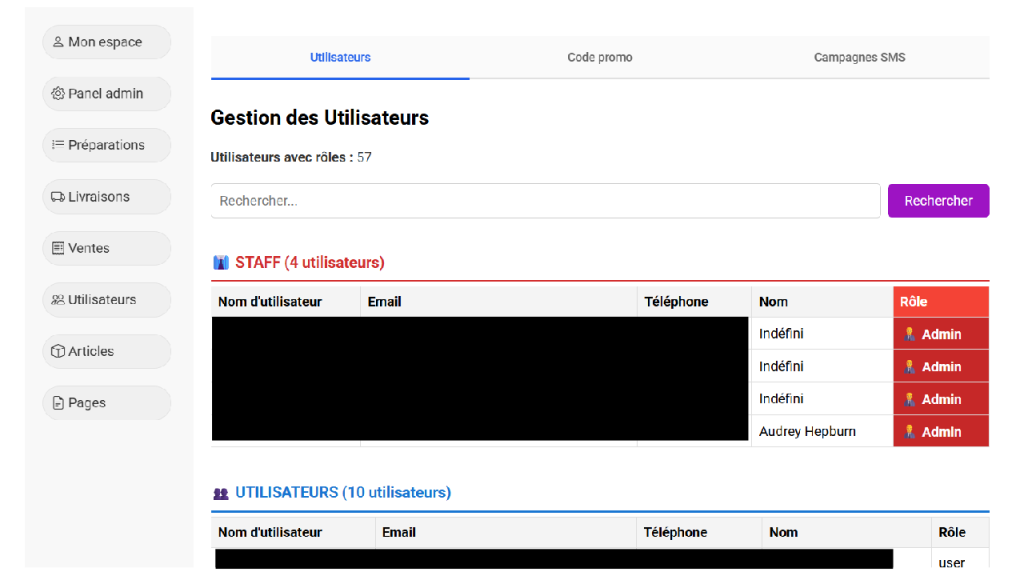Click Téléphone column header in UTILISATEURS table
1024x576 pixels.
tap(675, 532)
